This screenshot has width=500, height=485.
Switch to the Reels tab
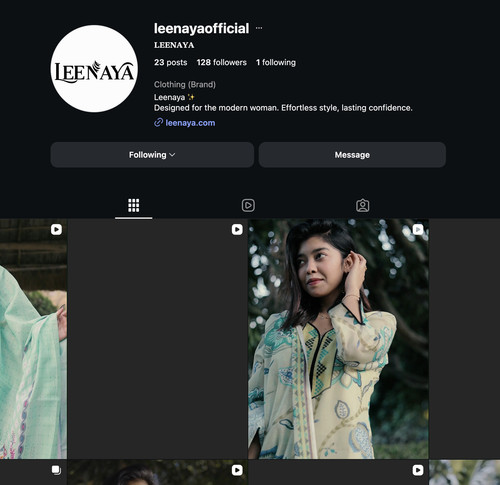248,205
